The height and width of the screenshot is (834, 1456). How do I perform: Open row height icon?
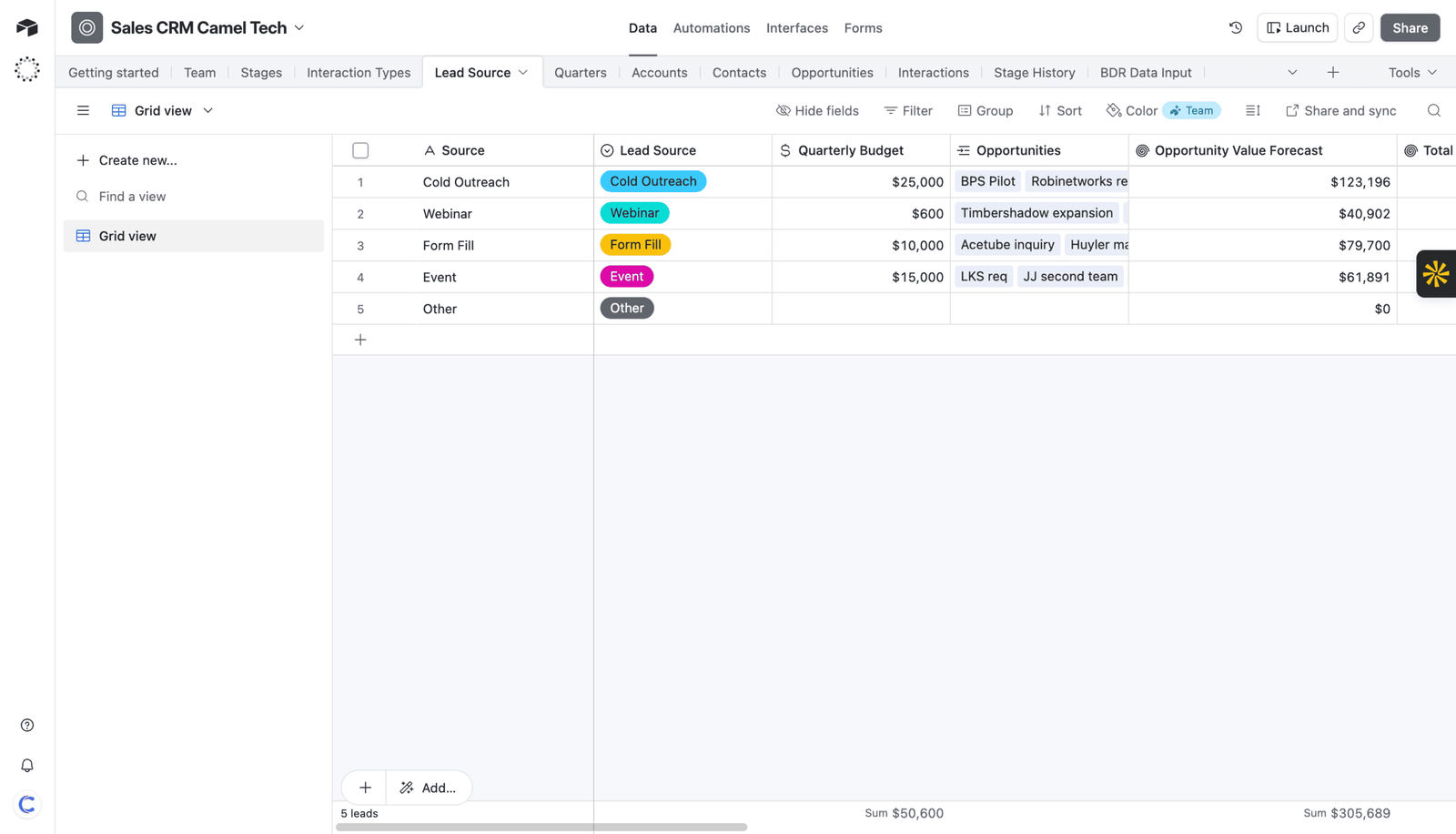pyautogui.click(x=1253, y=110)
